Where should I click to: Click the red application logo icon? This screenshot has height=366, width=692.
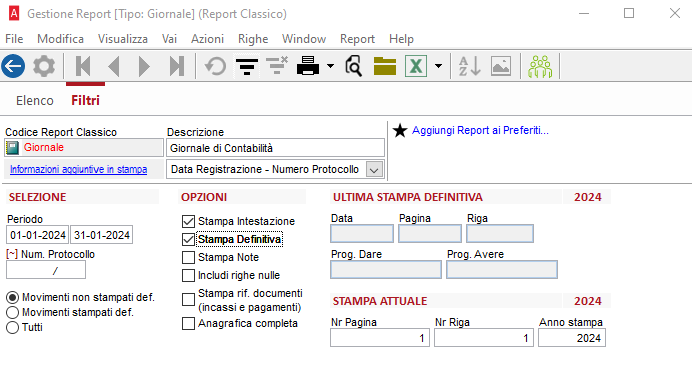[14, 14]
